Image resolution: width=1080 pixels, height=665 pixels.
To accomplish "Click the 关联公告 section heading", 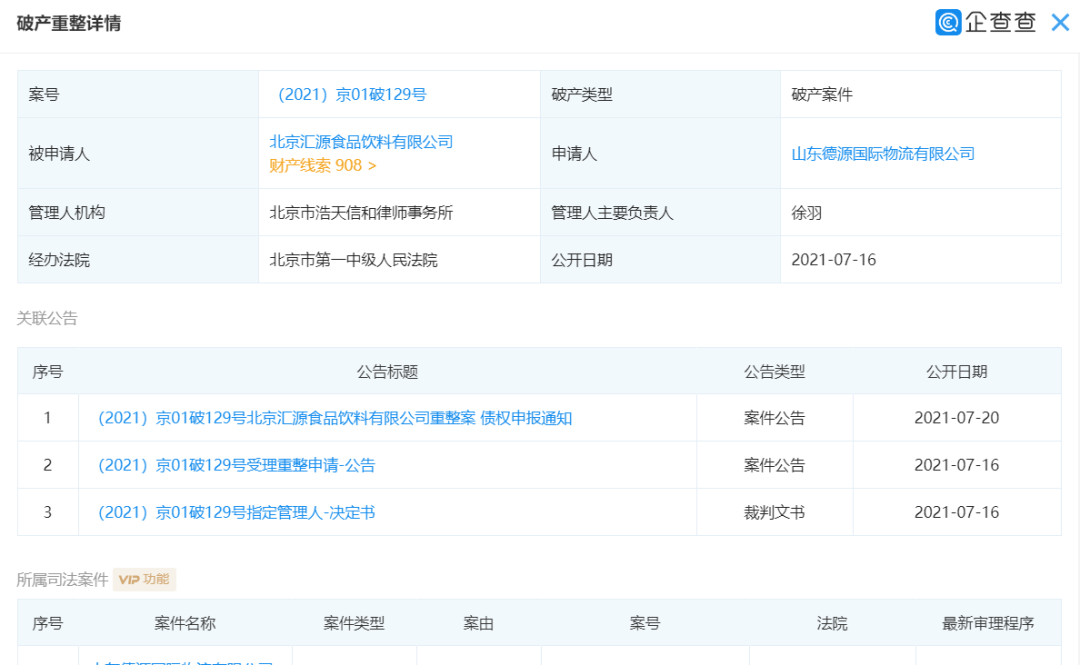I will (x=47, y=318).
